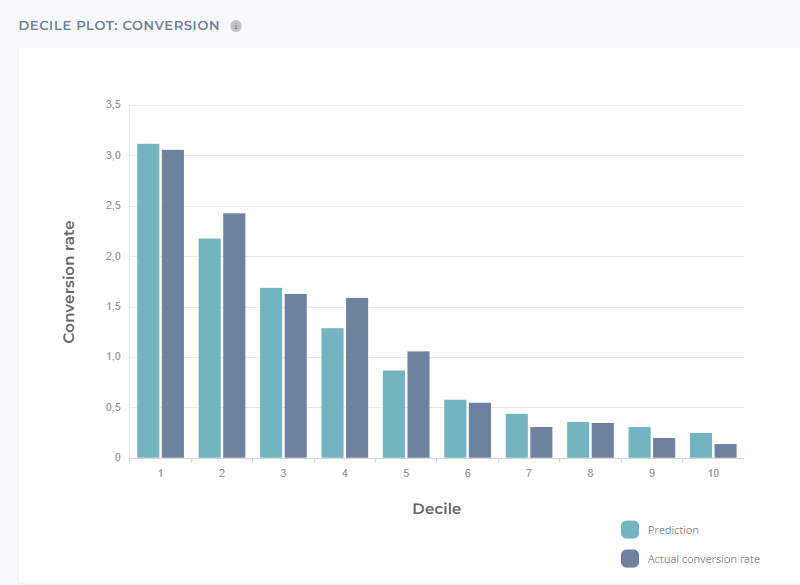Click the y-axis label 2,5

coord(113,206)
